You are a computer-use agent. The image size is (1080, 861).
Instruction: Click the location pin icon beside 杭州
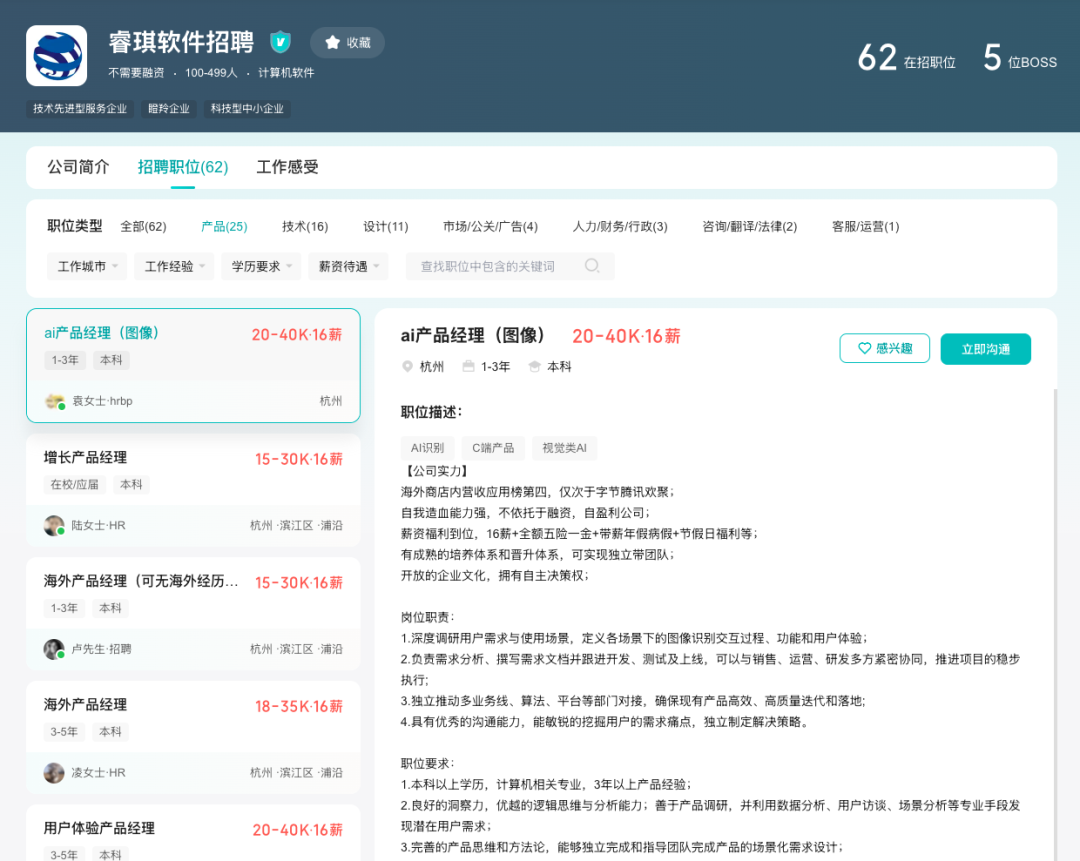[407, 366]
